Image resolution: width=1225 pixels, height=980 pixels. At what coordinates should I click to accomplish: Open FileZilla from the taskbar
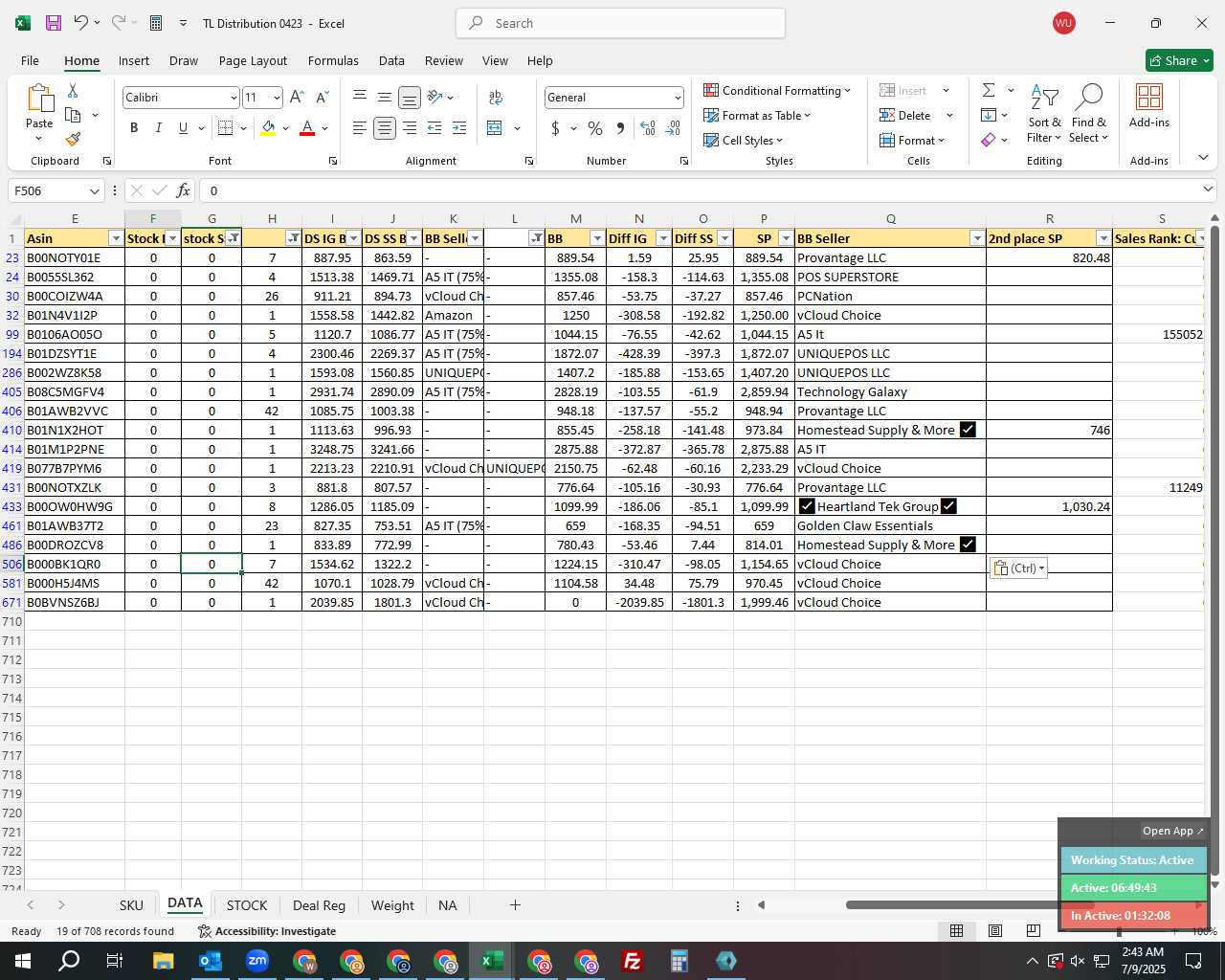pyautogui.click(x=633, y=961)
